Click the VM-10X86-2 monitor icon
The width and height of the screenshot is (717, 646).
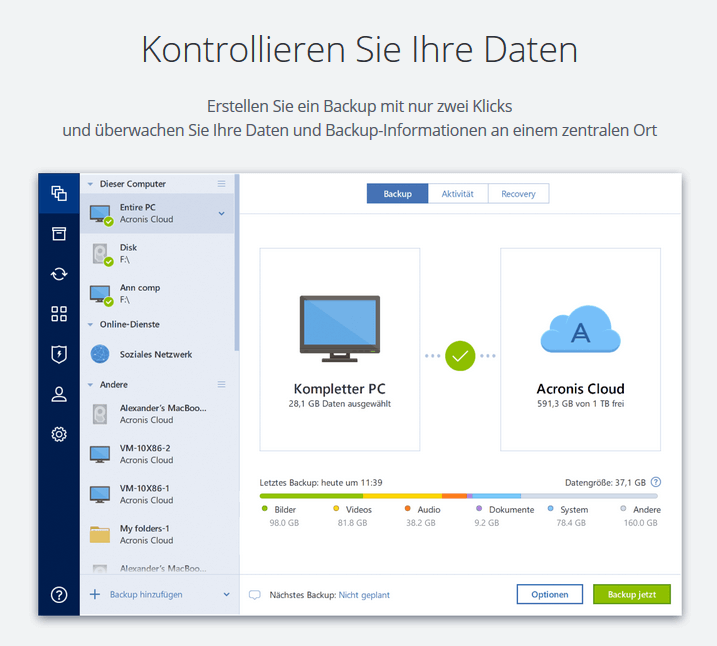click(100, 454)
